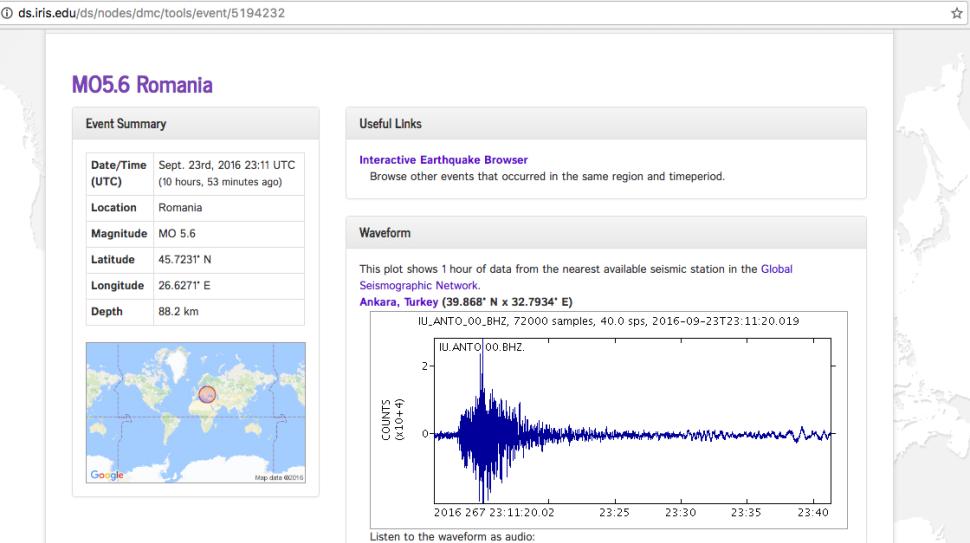The image size is (970, 543).
Task: Click the earthquake circle marker on the map
Action: [207, 394]
